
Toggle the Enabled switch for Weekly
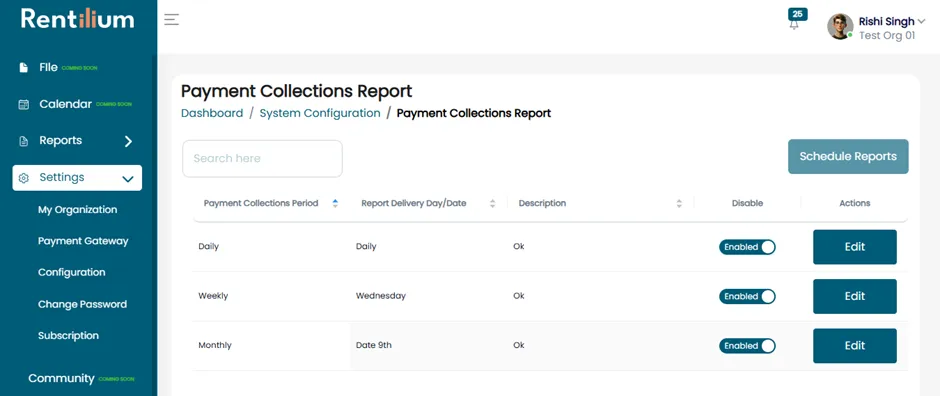pos(747,297)
